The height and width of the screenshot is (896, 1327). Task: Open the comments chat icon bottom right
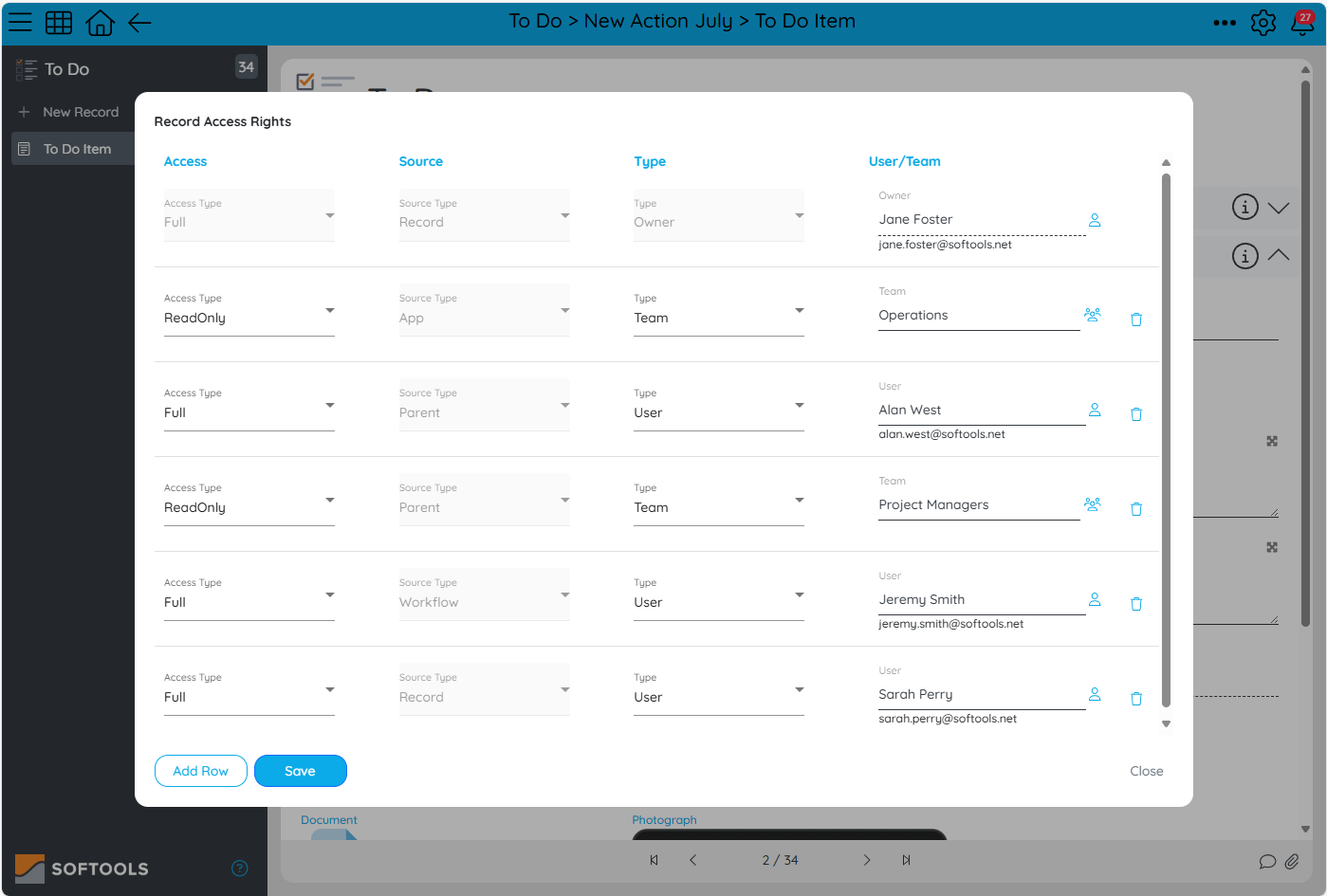[x=1267, y=862]
